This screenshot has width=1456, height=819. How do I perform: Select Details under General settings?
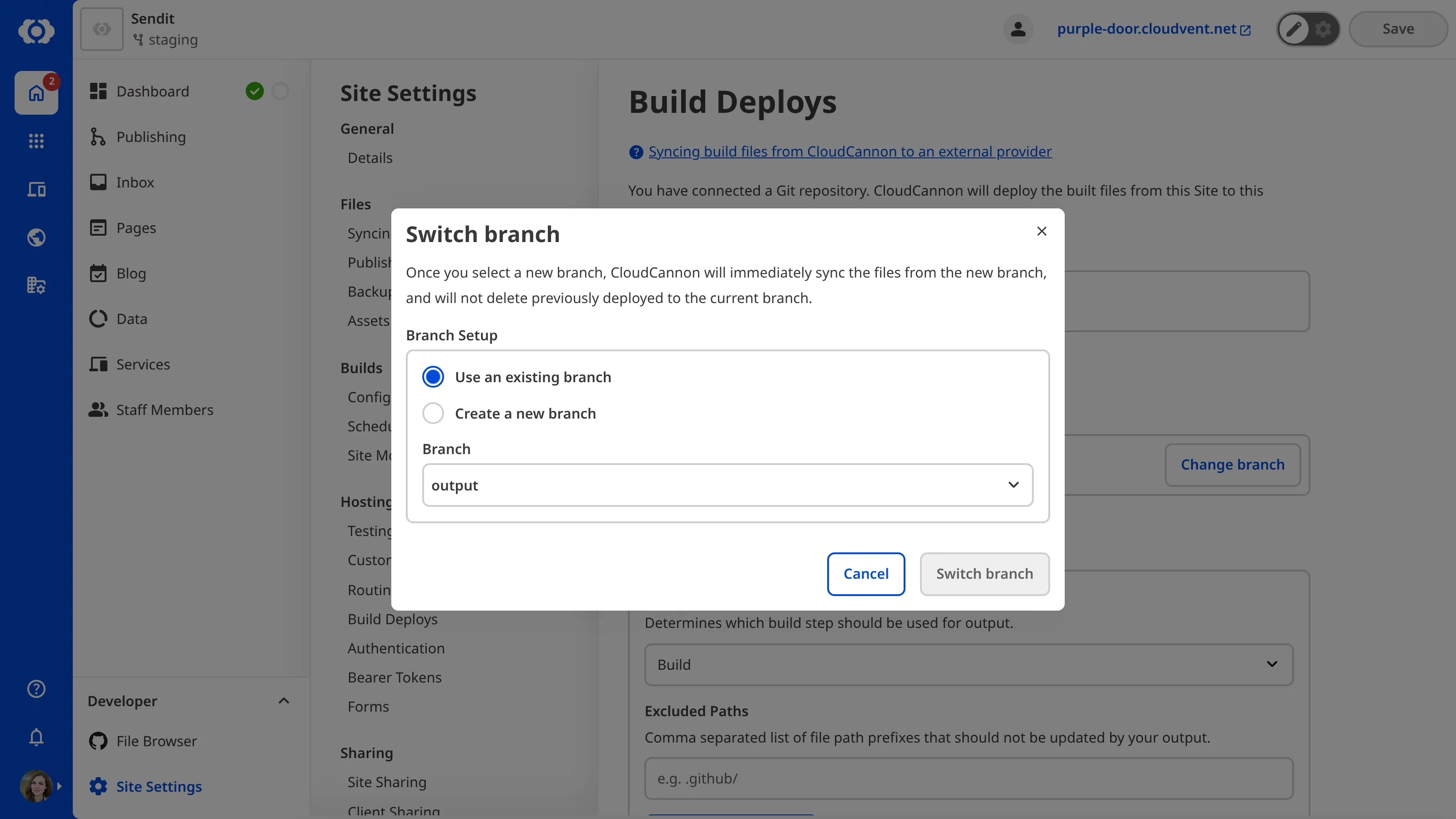tap(369, 158)
